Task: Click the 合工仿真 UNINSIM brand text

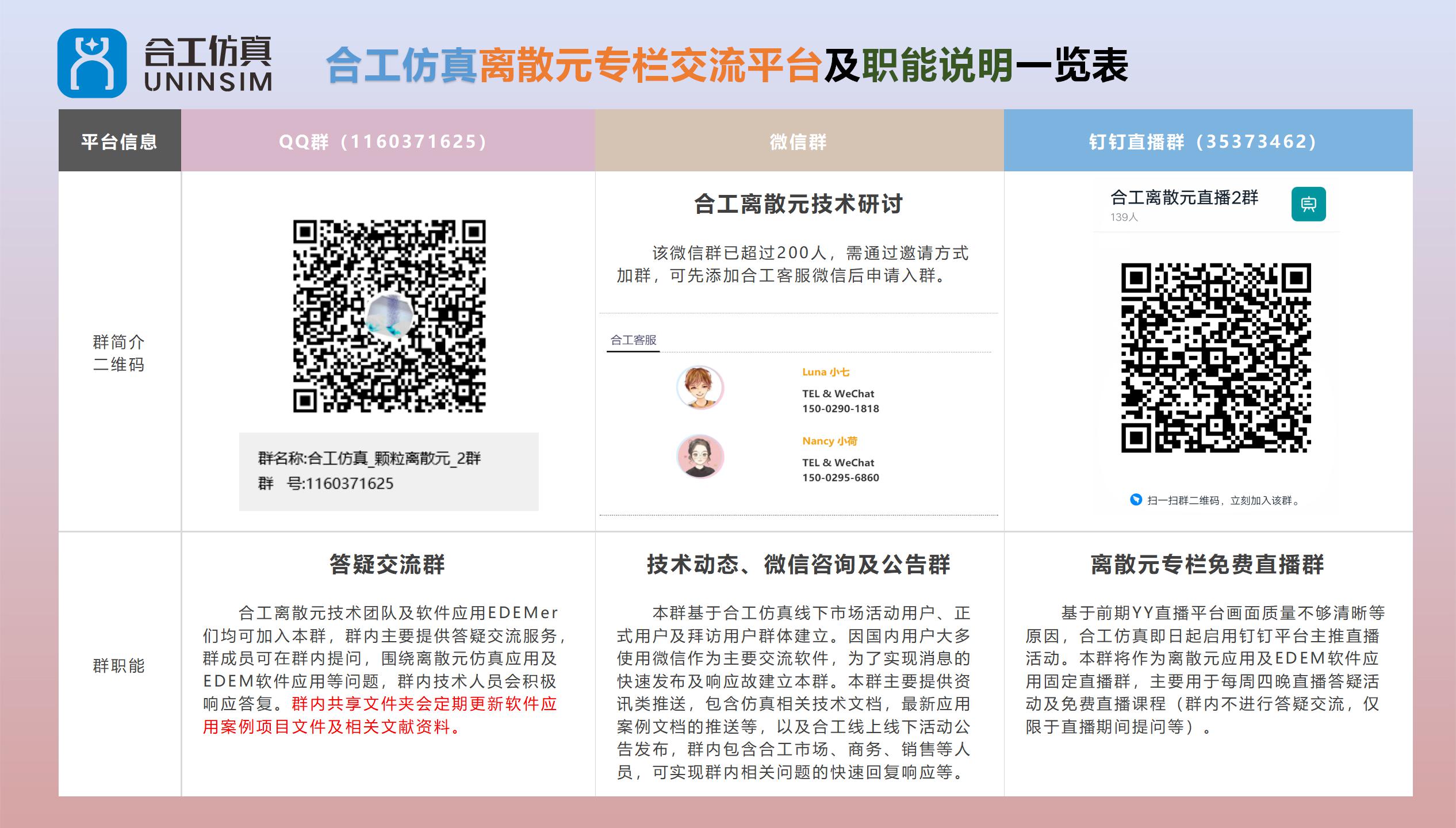Action: click(x=208, y=64)
